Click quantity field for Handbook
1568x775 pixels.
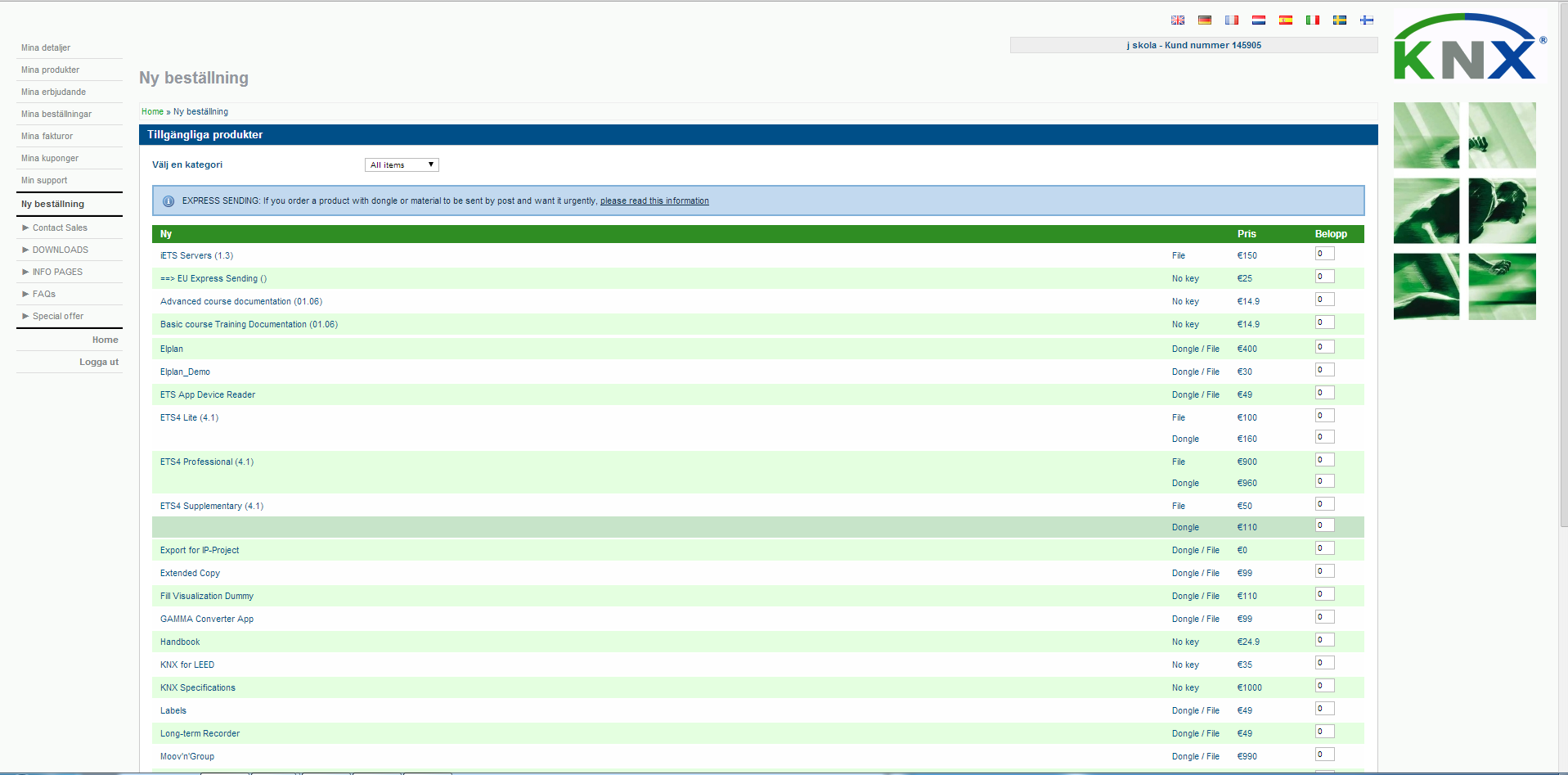(1325, 640)
